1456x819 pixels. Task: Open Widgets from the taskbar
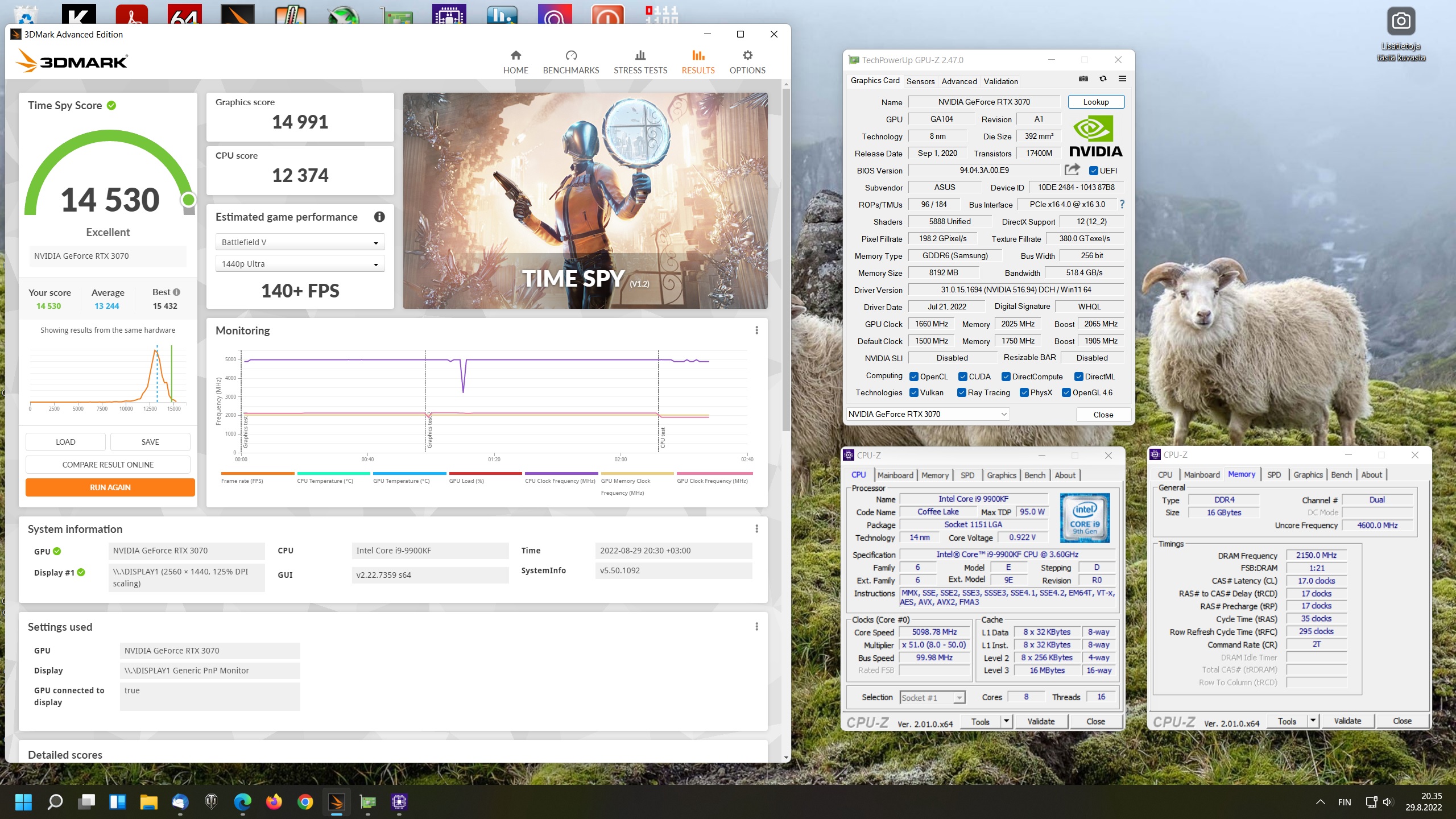click(118, 802)
